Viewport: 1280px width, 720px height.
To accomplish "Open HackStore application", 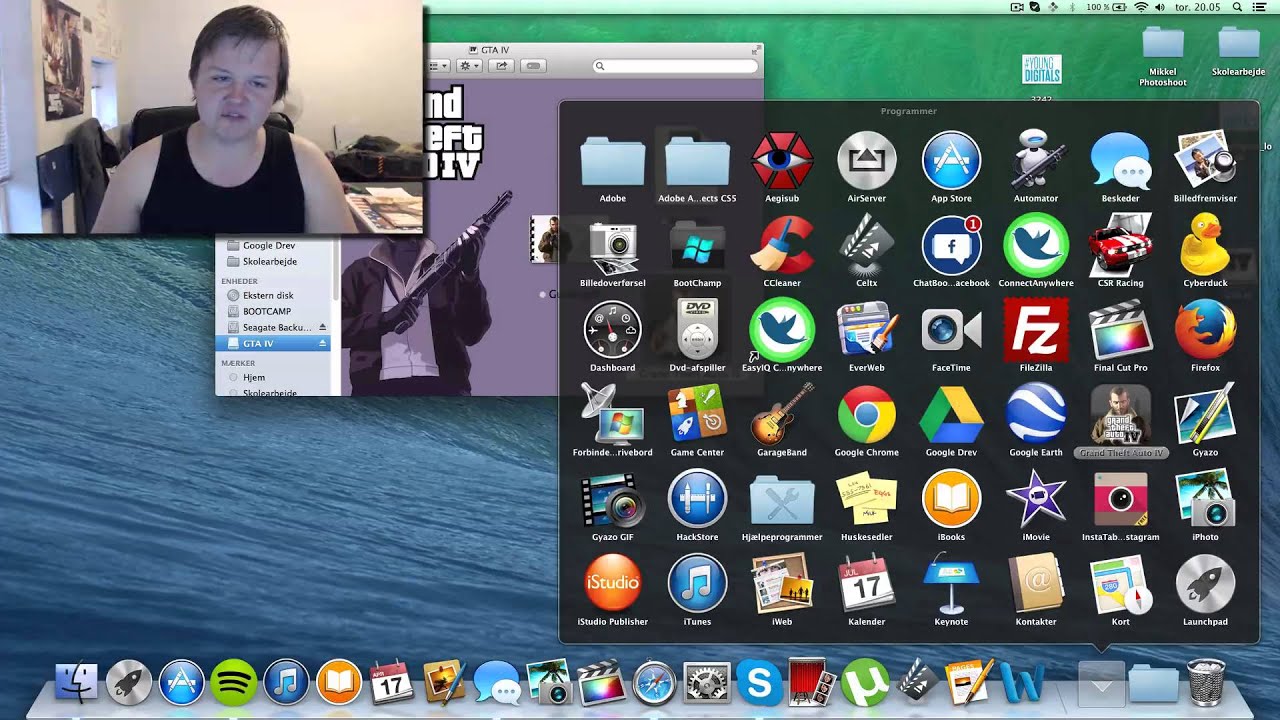I will (x=697, y=499).
